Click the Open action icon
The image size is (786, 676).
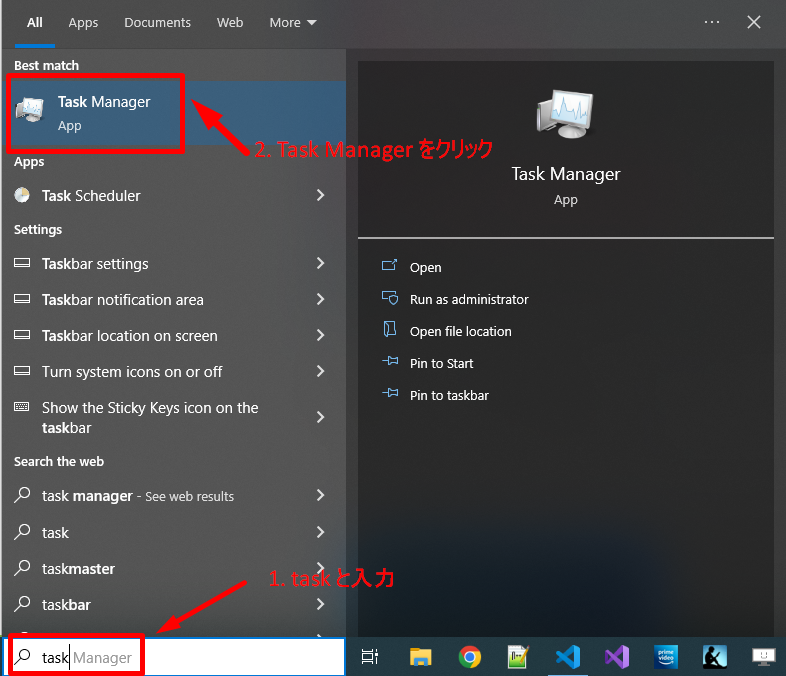pos(389,265)
